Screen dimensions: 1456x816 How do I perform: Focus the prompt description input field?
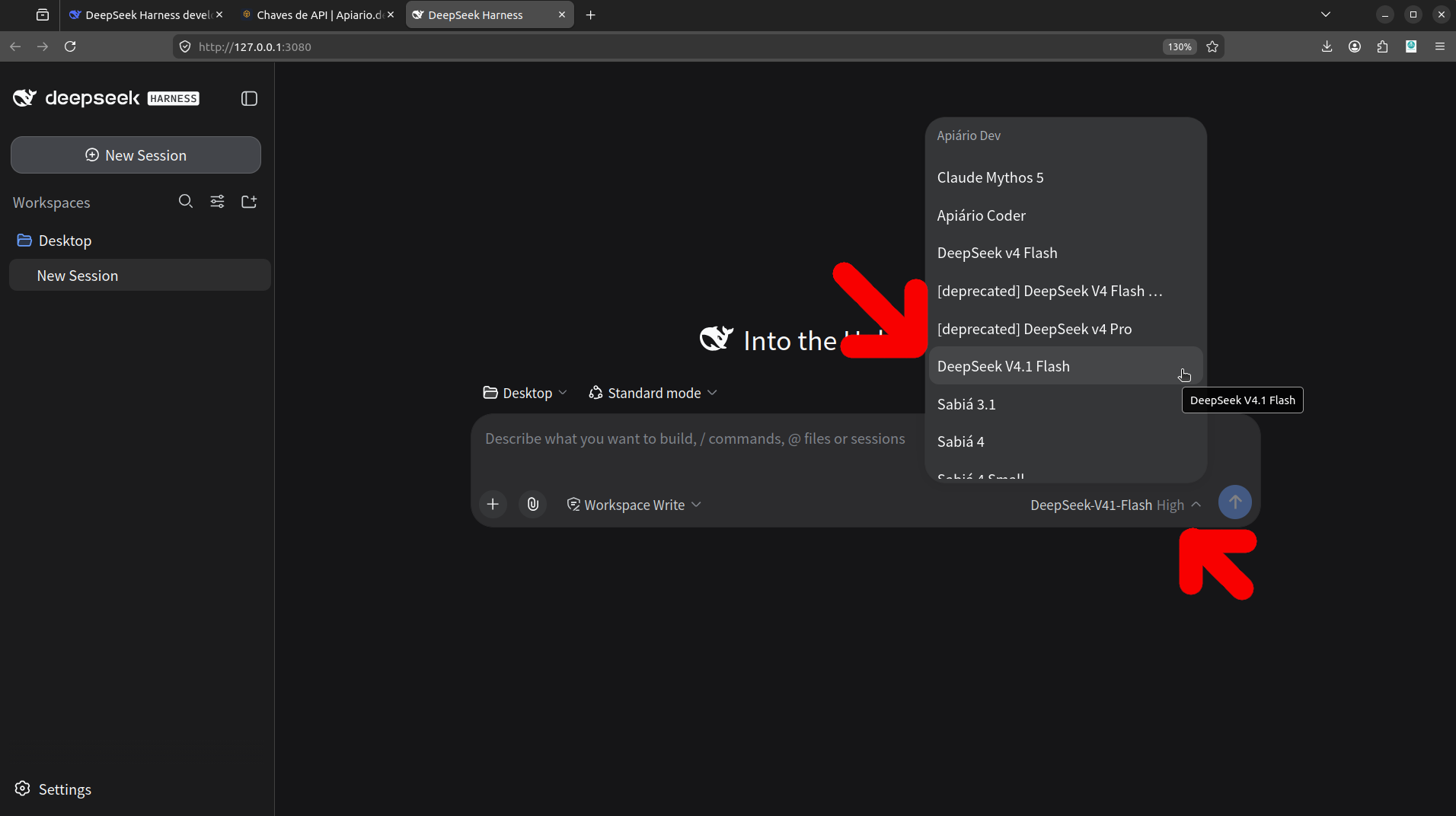tap(695, 439)
